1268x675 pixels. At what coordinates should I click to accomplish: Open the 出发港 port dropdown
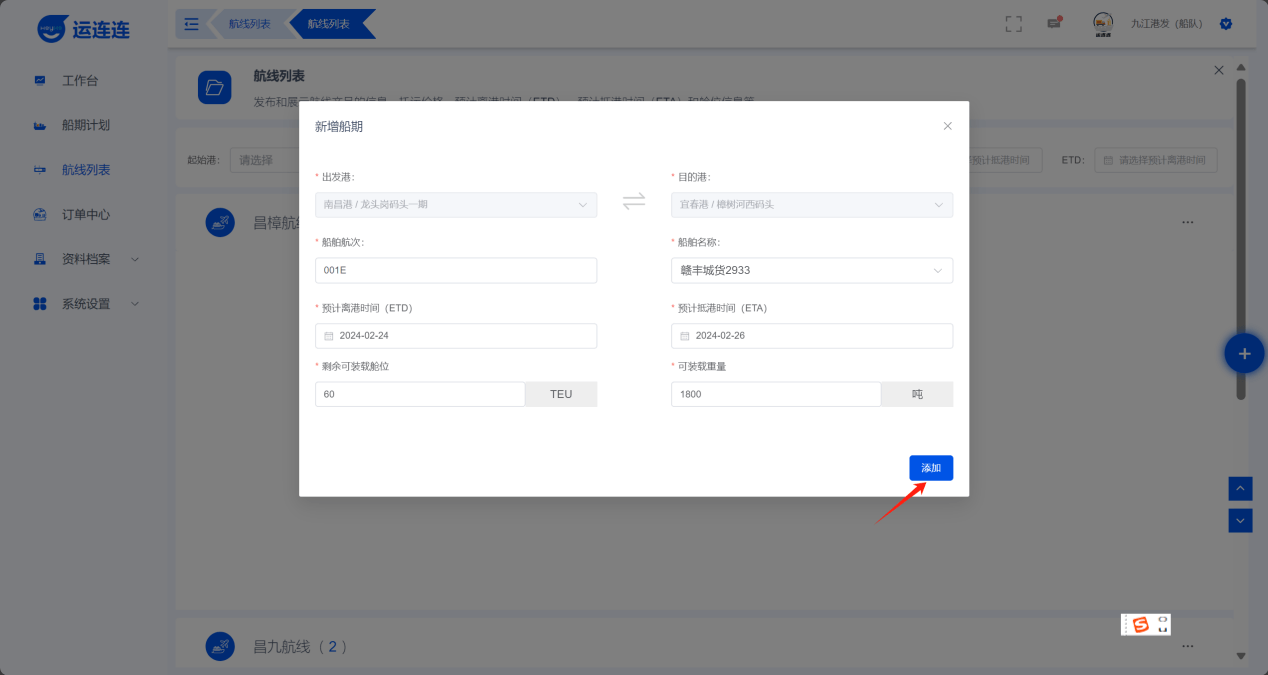tap(455, 205)
